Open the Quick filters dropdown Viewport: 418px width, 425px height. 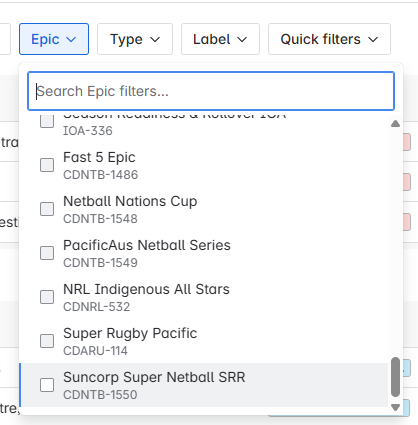click(329, 39)
